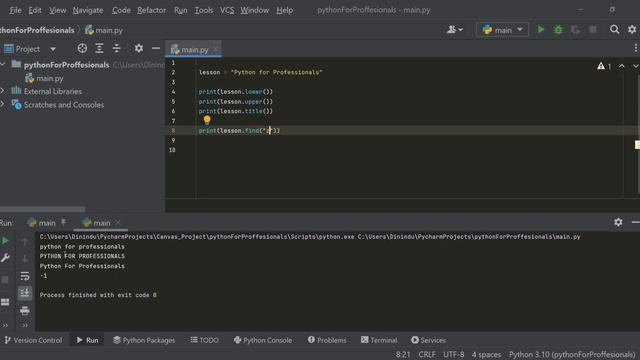Open Project panel options gear
The width and height of the screenshot is (640, 360).
click(x=139, y=49)
